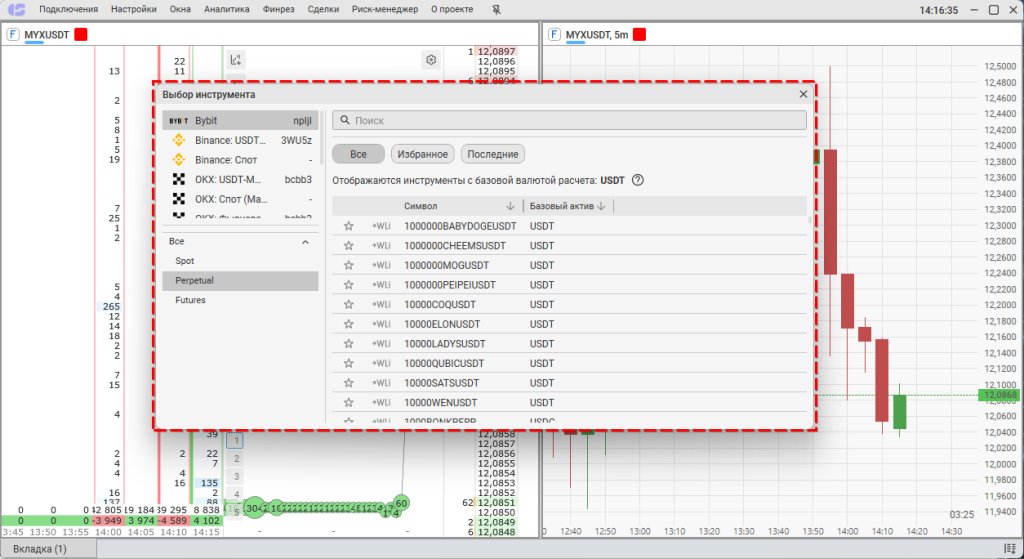Click the Поиск search field
Viewport: 1024px width, 559px height.
tap(570, 120)
